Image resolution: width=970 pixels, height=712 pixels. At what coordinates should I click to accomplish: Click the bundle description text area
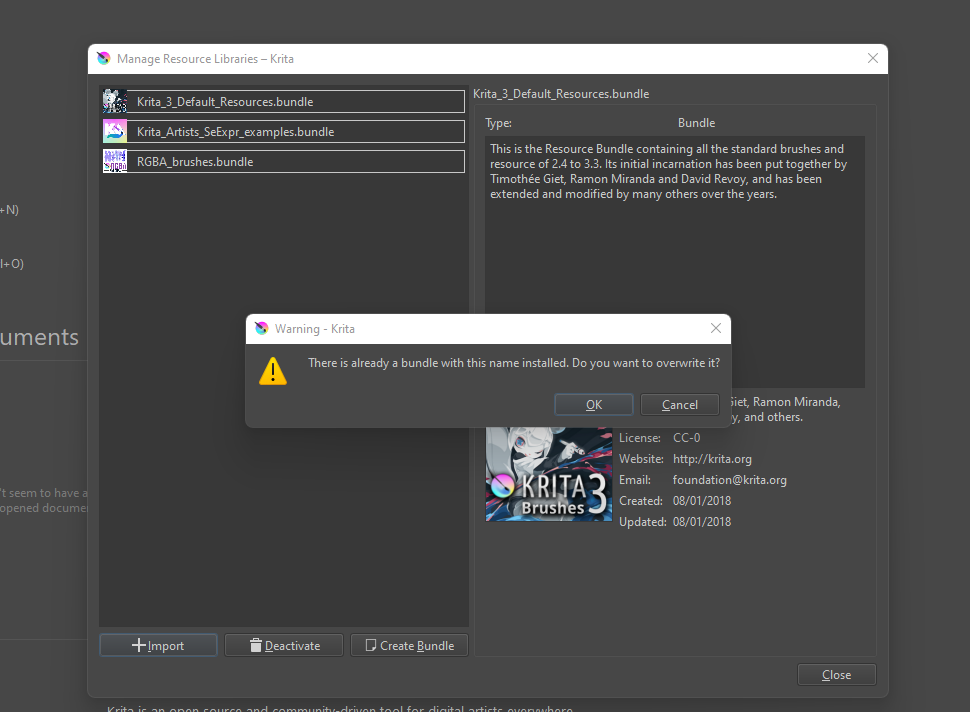click(674, 262)
